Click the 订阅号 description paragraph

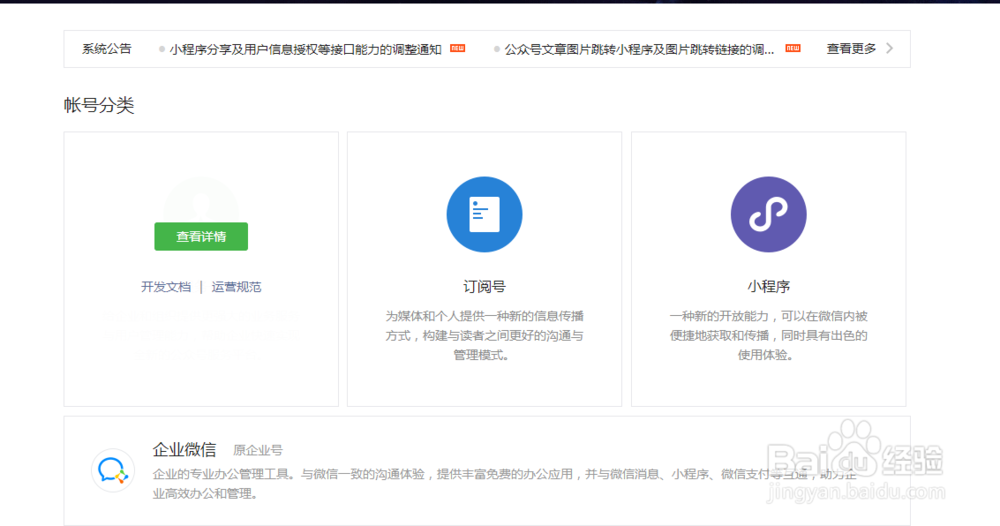484,335
